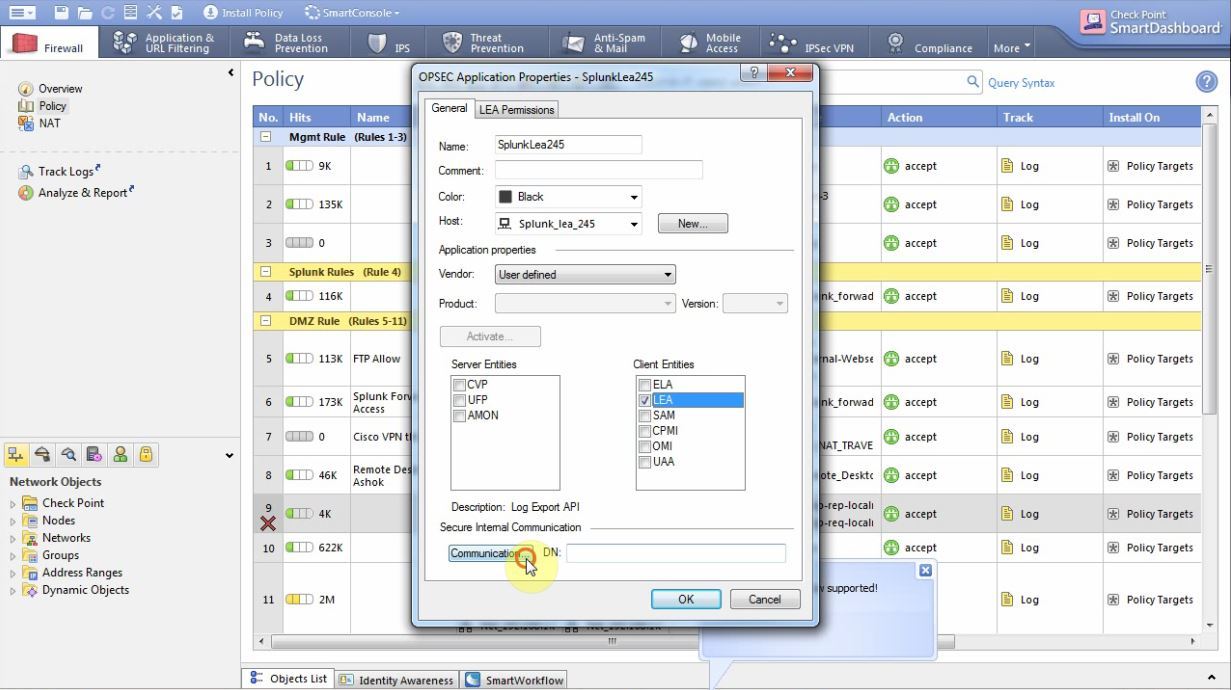1231x690 pixels.
Task: Switch to the LEA Permissions tab
Action: click(x=515, y=109)
